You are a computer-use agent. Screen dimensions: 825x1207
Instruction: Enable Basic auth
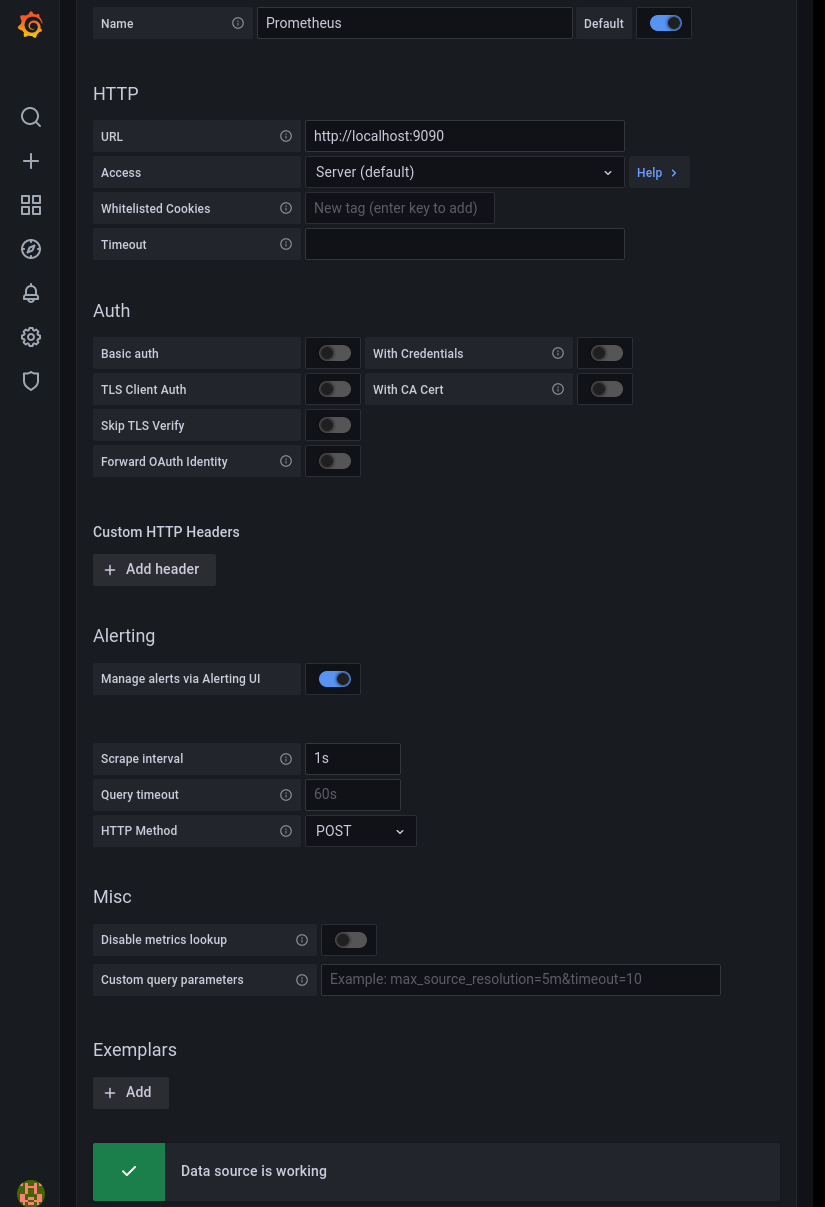pos(333,352)
